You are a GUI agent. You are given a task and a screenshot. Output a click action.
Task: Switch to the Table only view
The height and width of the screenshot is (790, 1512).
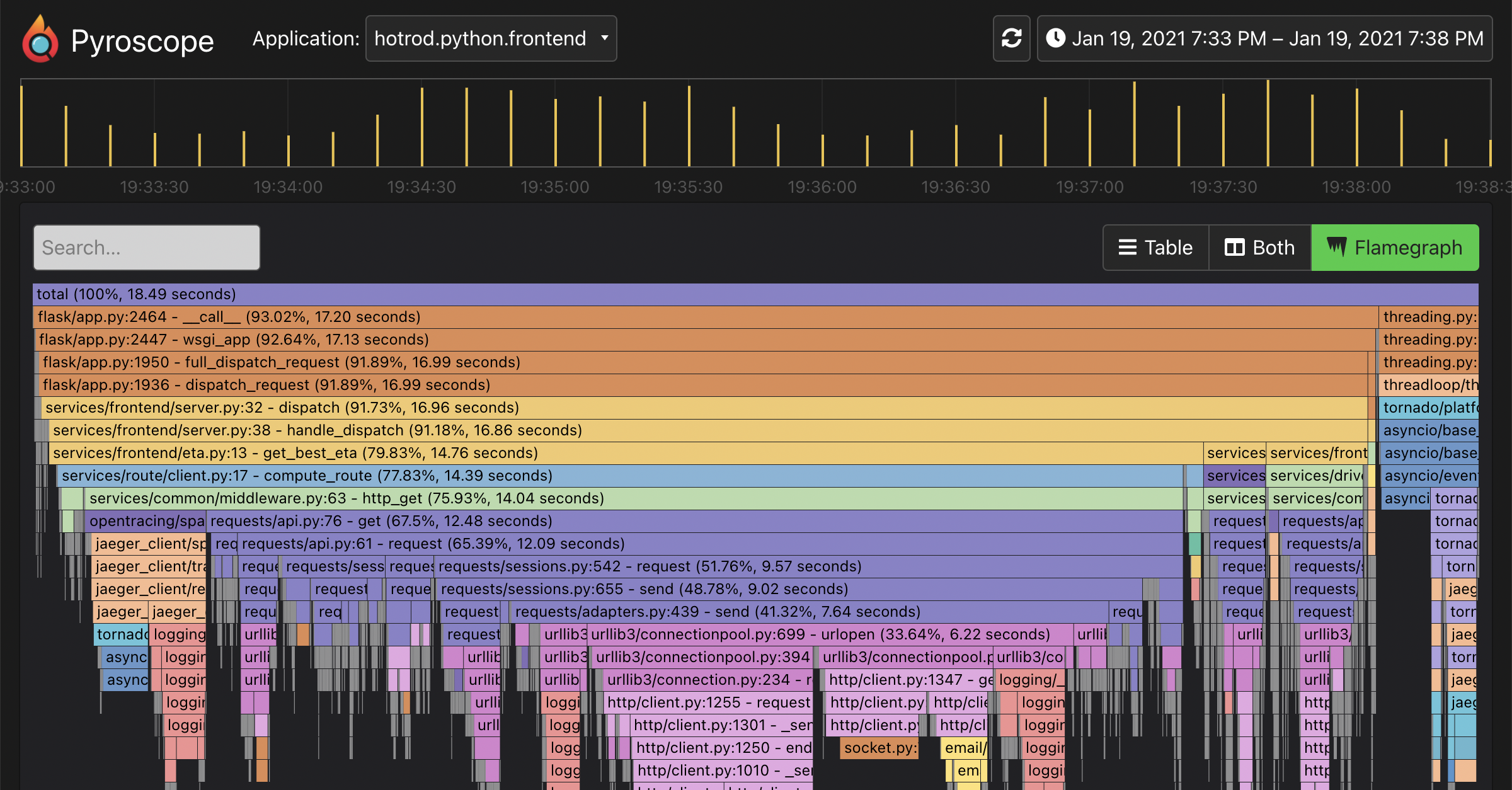[1155, 248]
